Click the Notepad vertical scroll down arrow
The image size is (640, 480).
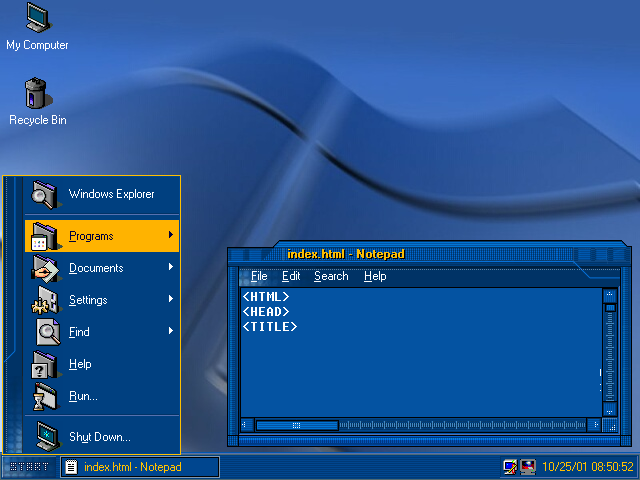coord(610,411)
